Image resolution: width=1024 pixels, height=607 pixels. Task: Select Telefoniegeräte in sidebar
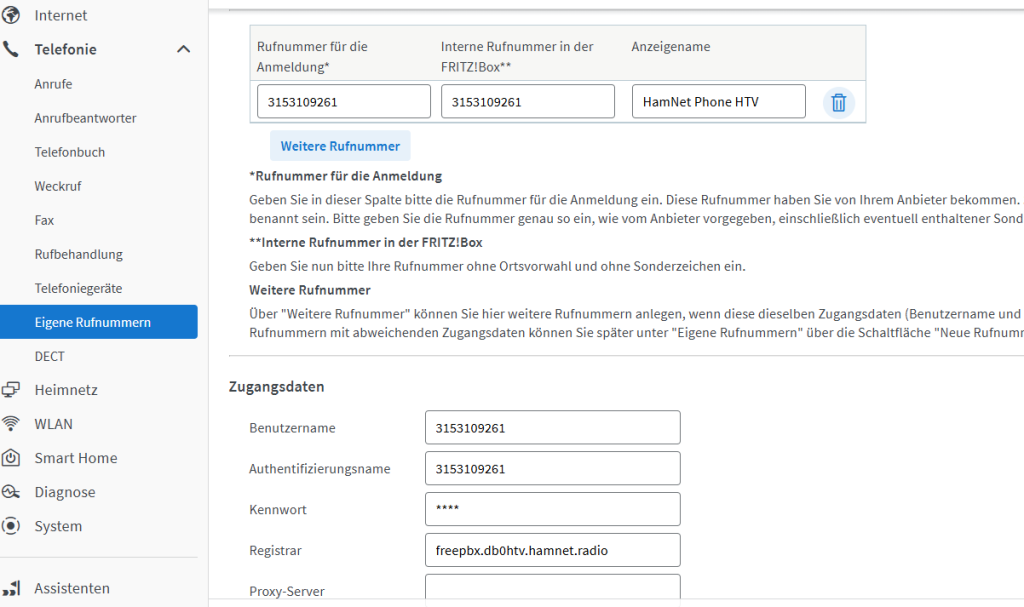coord(78,288)
